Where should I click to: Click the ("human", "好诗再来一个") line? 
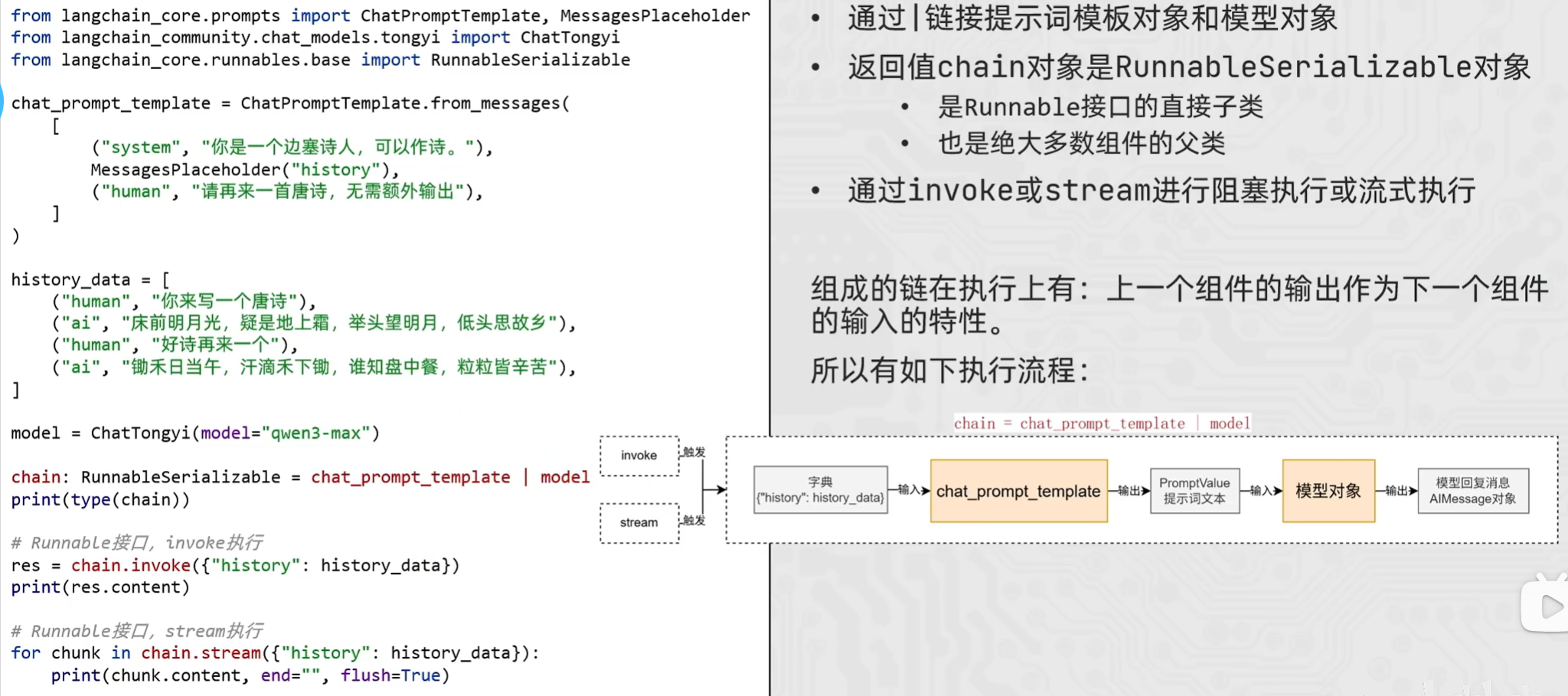pyautogui.click(x=175, y=345)
